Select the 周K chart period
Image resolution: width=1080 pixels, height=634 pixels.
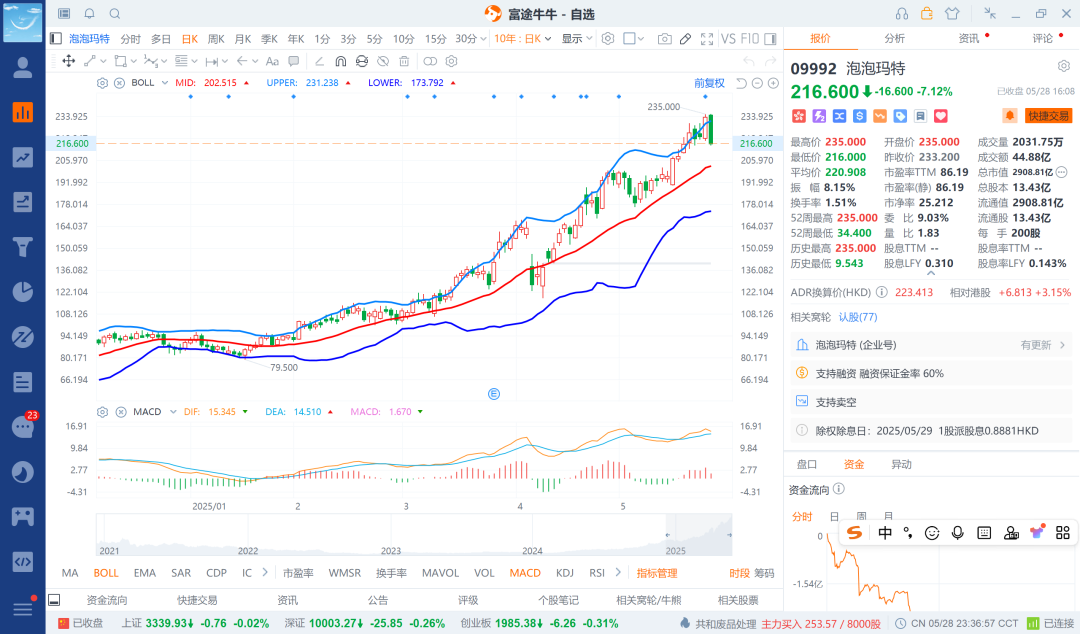(x=216, y=39)
